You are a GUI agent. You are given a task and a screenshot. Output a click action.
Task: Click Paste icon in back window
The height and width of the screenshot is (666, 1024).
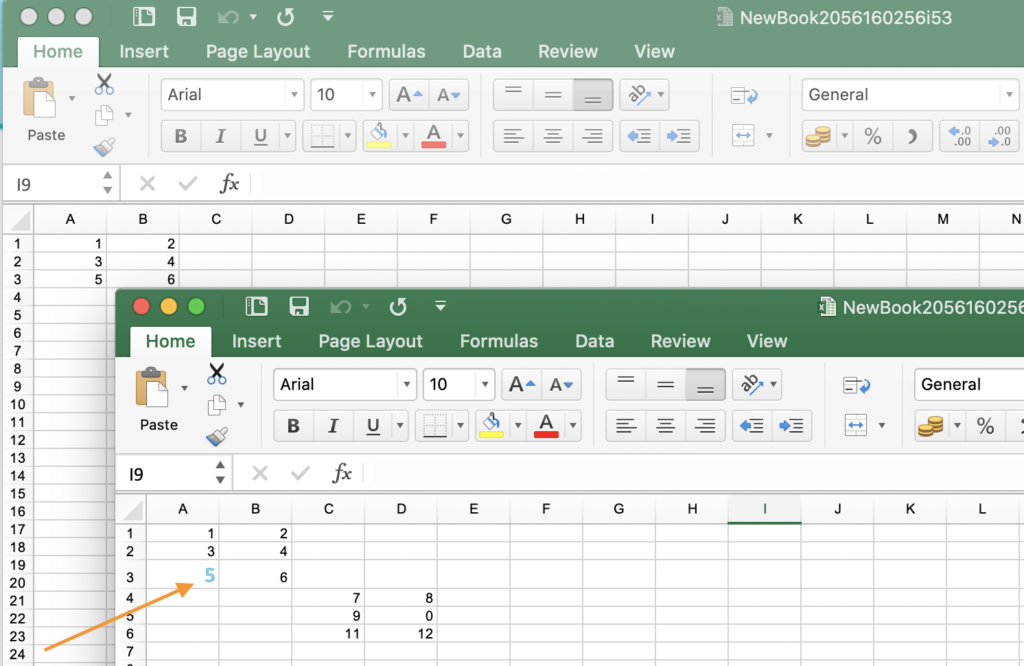[x=39, y=97]
